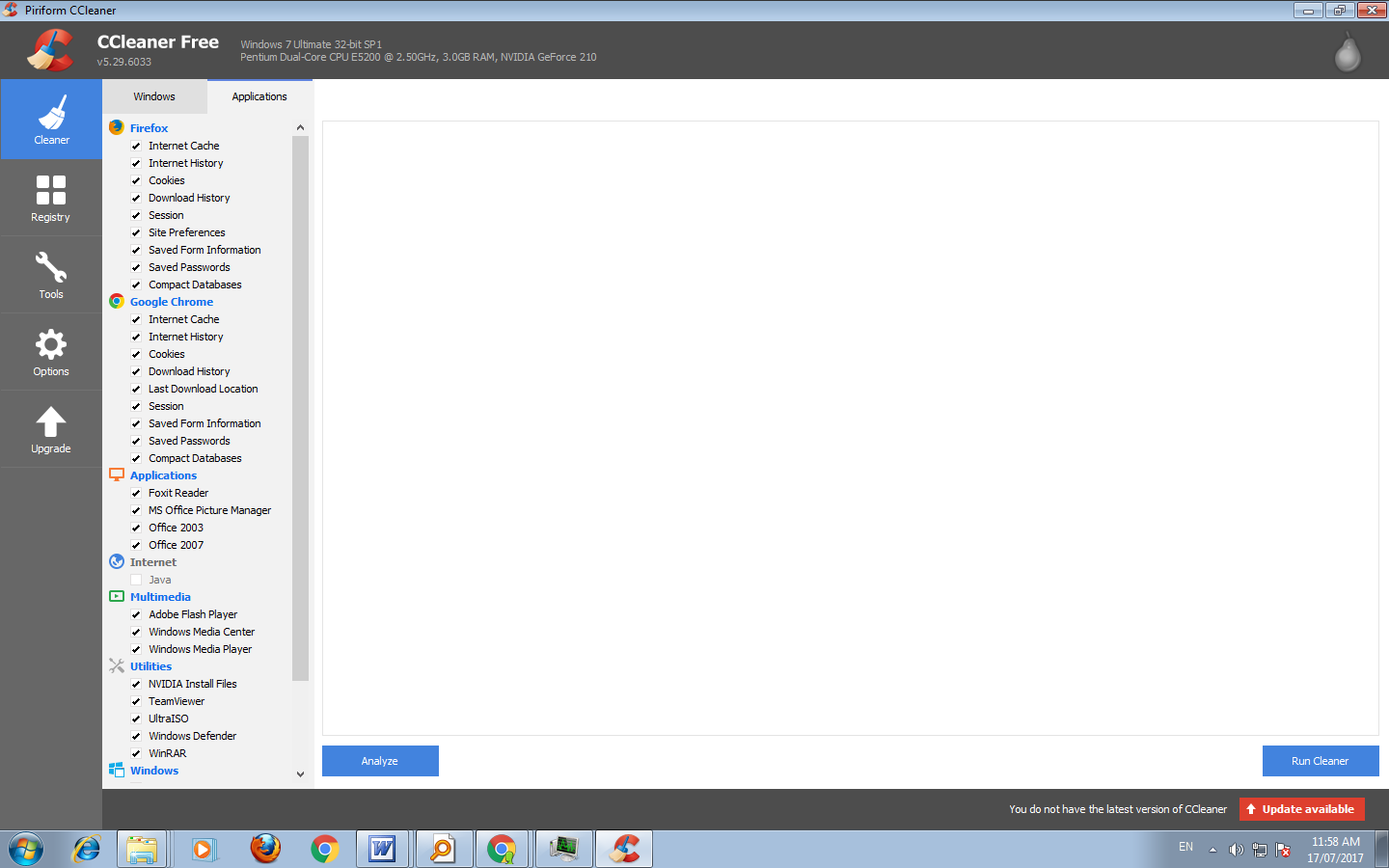The height and width of the screenshot is (868, 1389).
Task: Open the Options gear section
Action: pos(51,352)
